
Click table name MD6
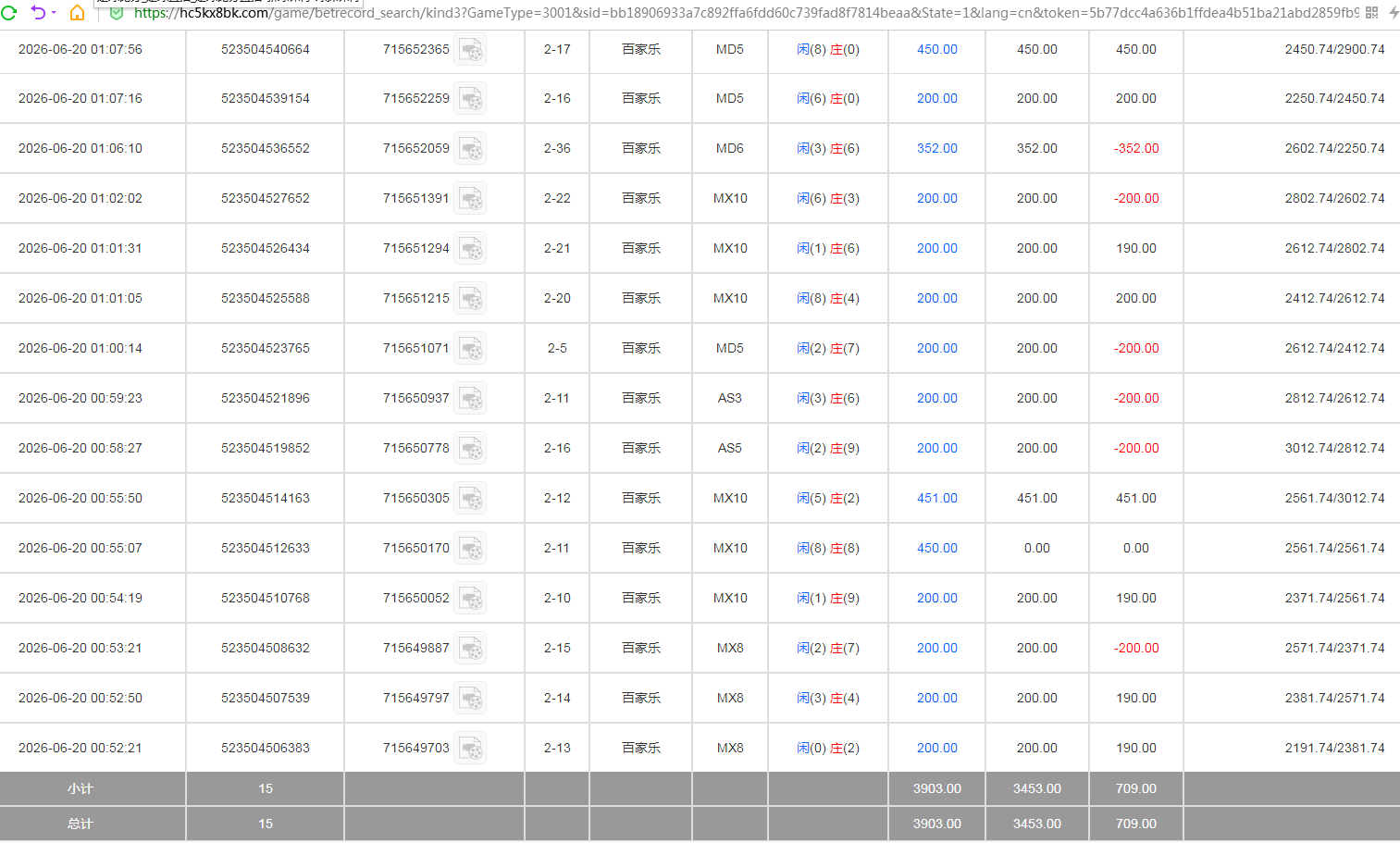[x=730, y=148]
